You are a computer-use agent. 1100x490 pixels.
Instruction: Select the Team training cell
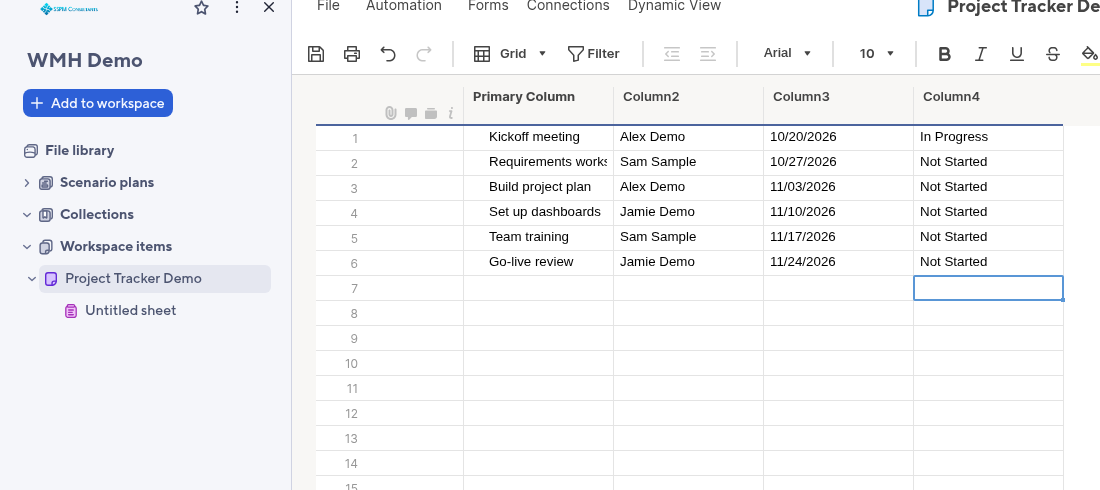[539, 237]
